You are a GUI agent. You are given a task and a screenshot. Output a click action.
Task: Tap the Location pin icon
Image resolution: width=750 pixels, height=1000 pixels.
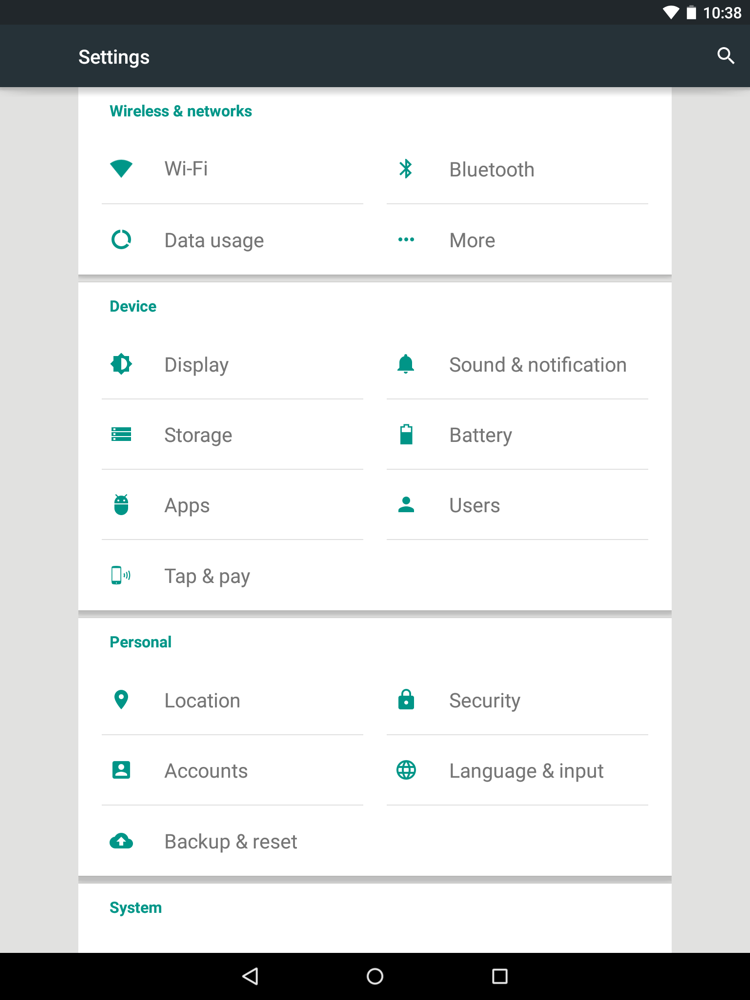click(121, 700)
